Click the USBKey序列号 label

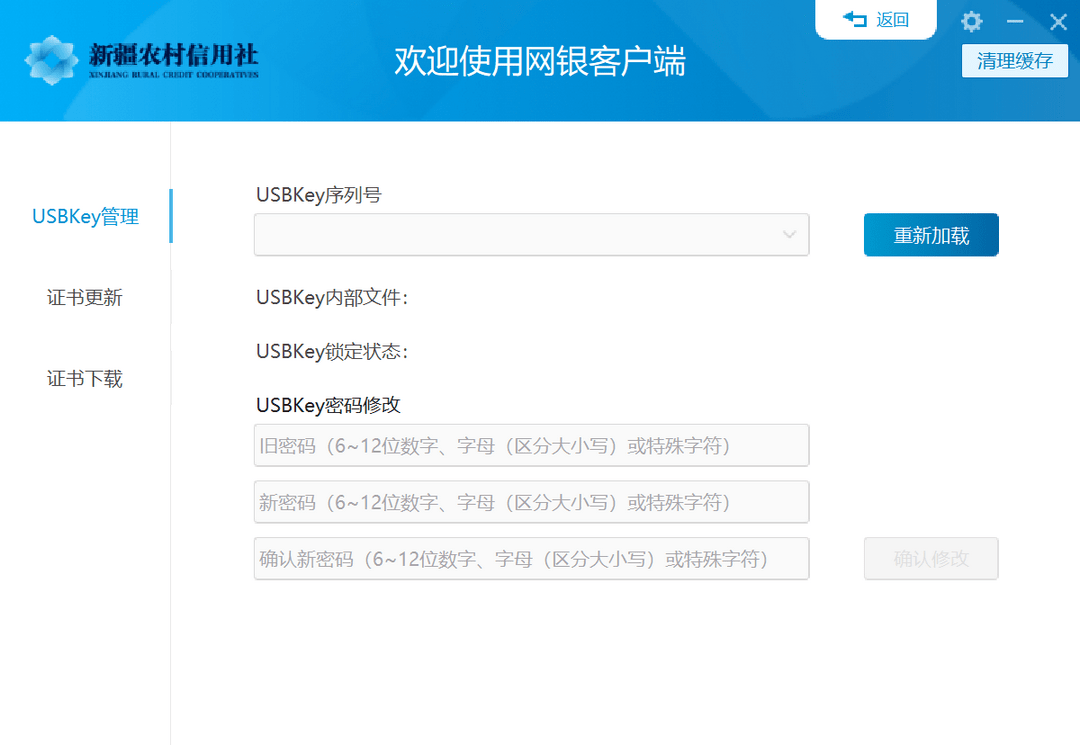tap(318, 195)
